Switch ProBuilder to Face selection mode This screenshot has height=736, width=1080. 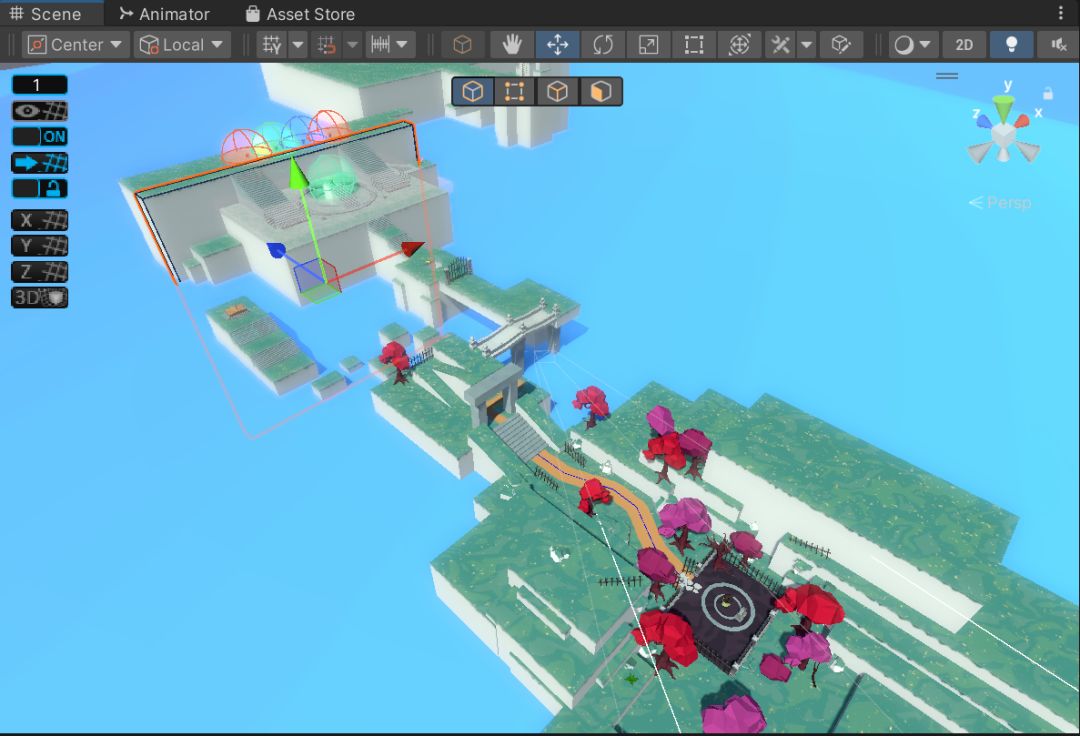[x=600, y=92]
